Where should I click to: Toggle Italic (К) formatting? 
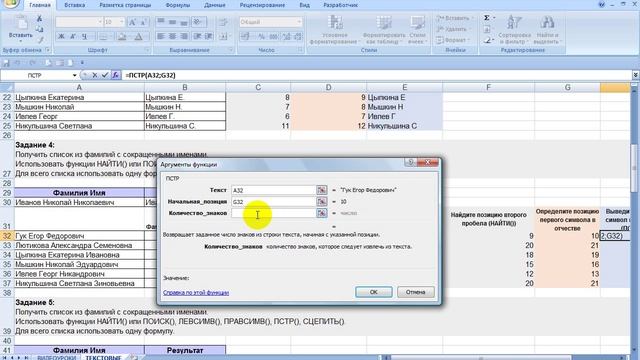73,37
